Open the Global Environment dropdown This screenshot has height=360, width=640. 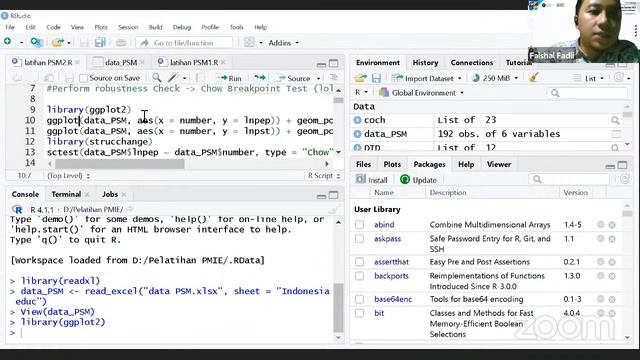422,93
